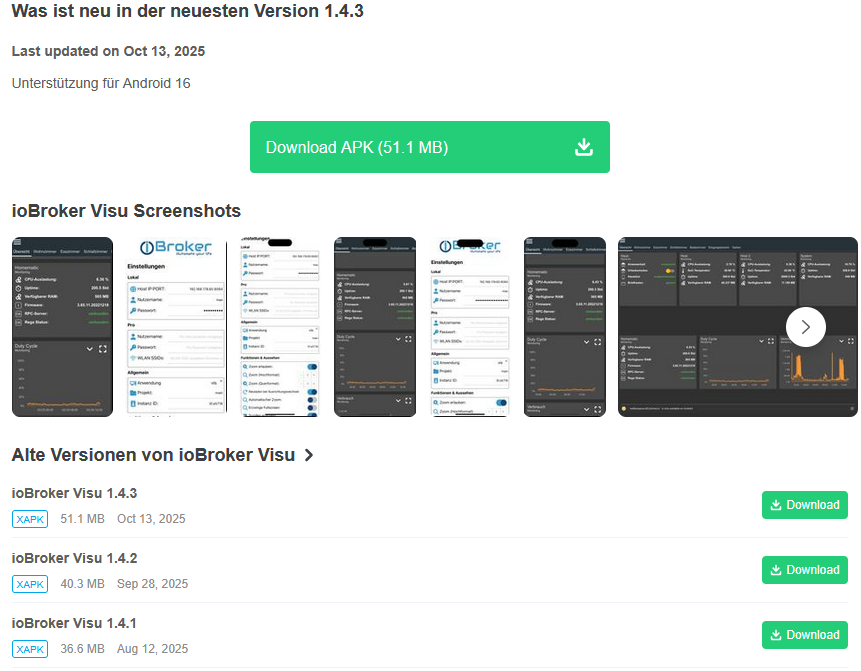The height and width of the screenshot is (671, 861).
Task: Click the XAPK badge under ioBroker Visu 1.4.2
Action: (29, 584)
